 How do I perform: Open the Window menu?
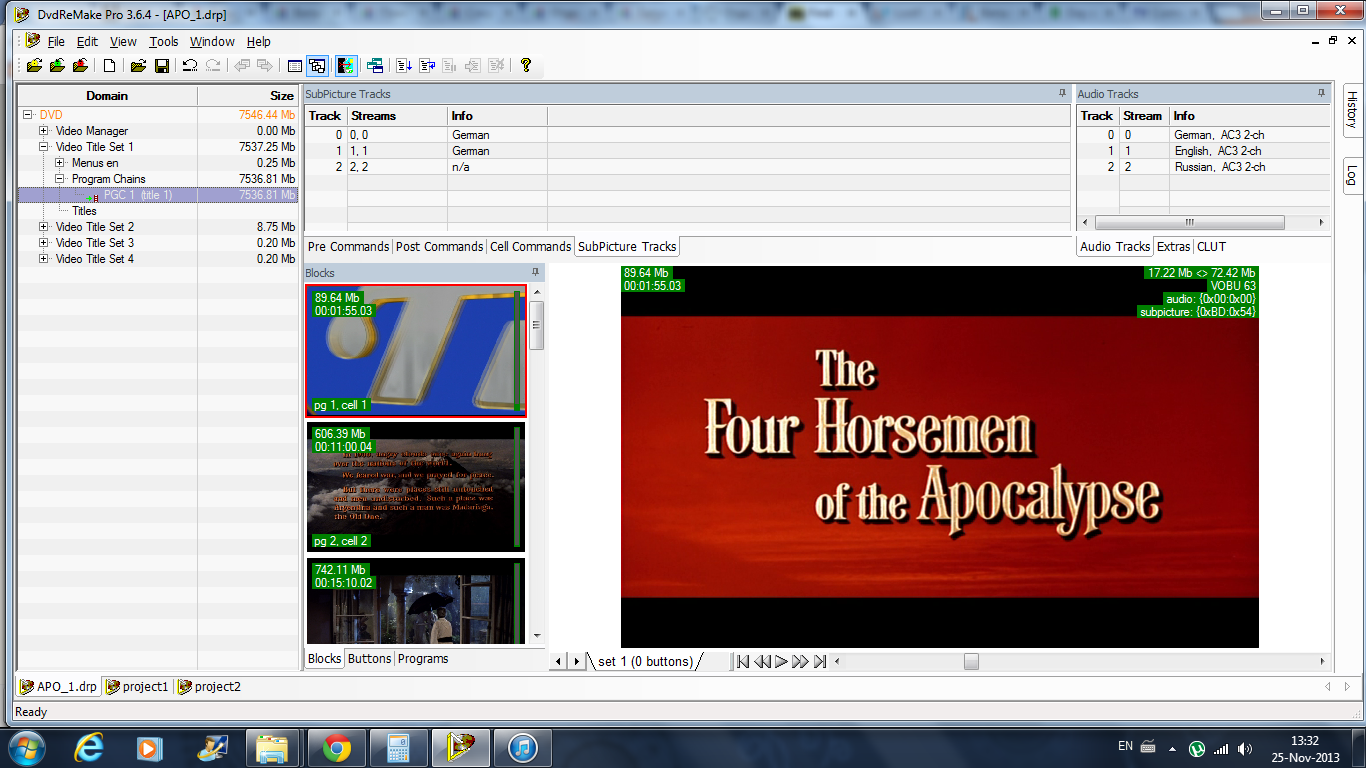pyautogui.click(x=212, y=41)
